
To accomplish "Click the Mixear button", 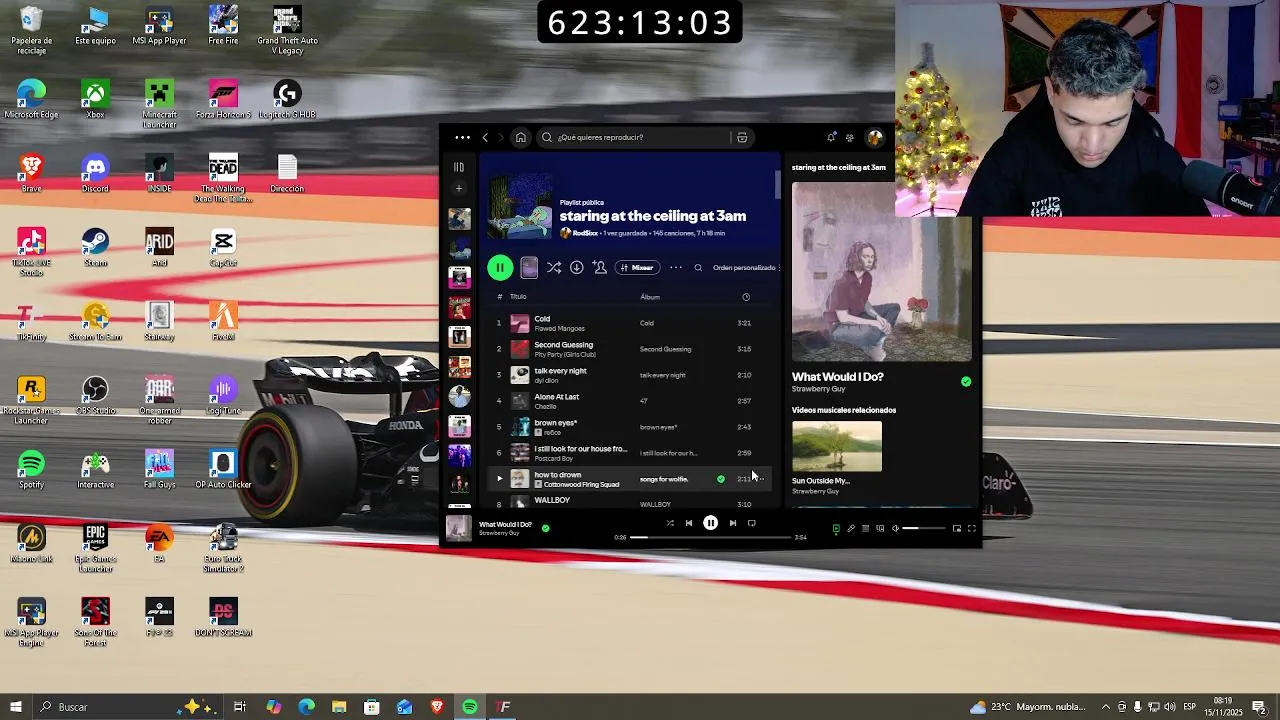I will pyautogui.click(x=636, y=267).
